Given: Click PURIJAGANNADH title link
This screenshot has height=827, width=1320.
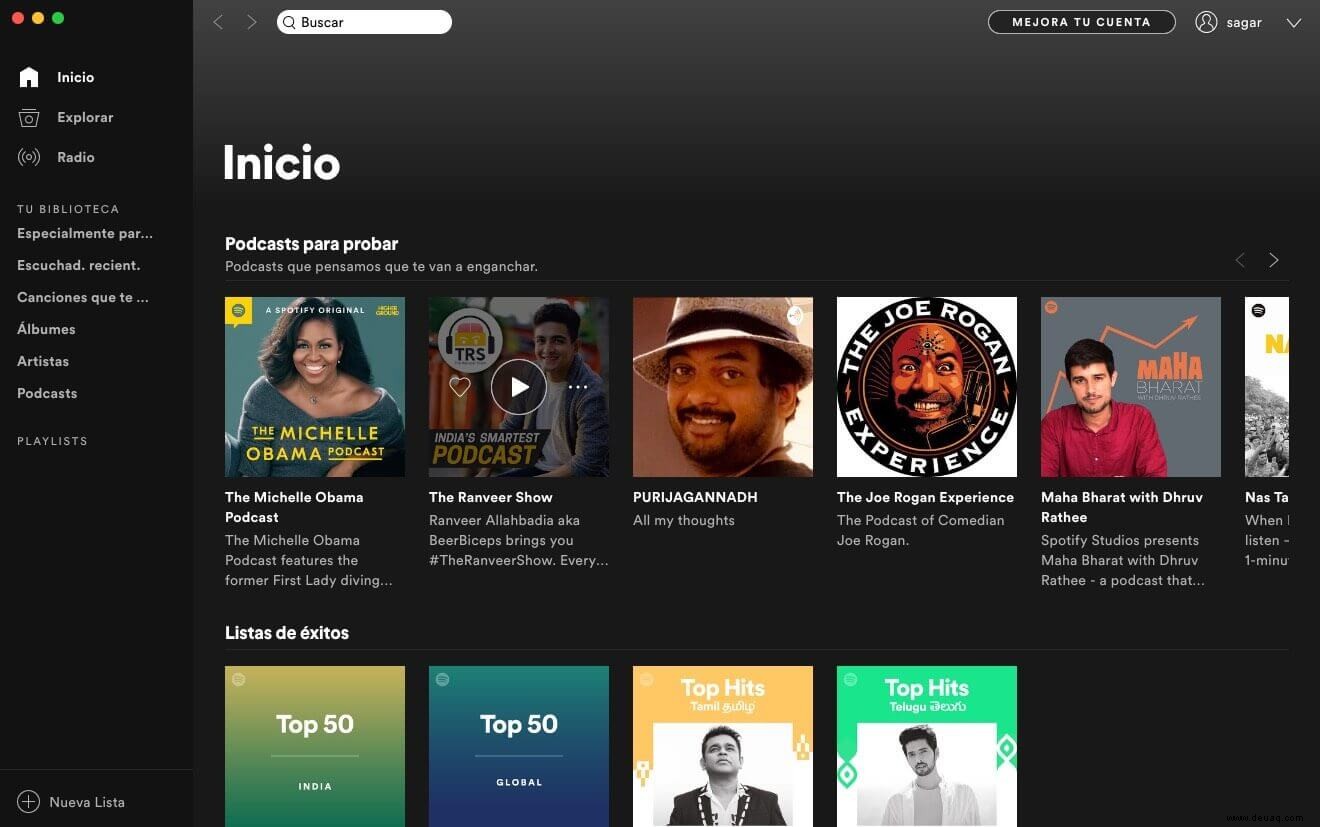Looking at the screenshot, I should (x=695, y=497).
